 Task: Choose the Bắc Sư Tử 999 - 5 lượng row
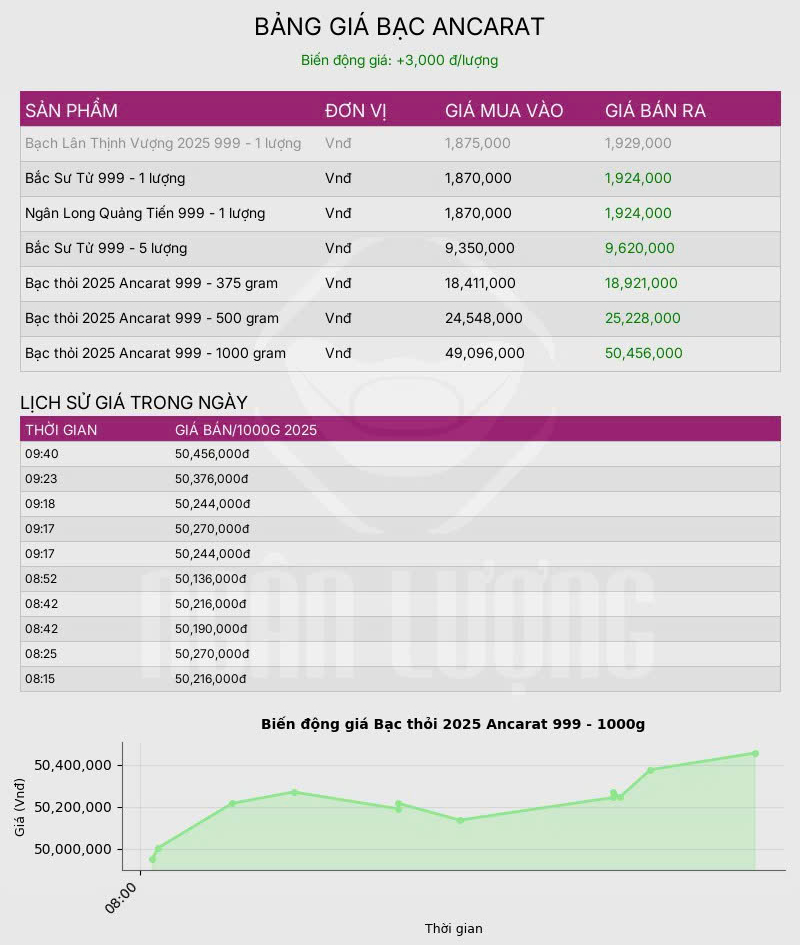coord(106,248)
